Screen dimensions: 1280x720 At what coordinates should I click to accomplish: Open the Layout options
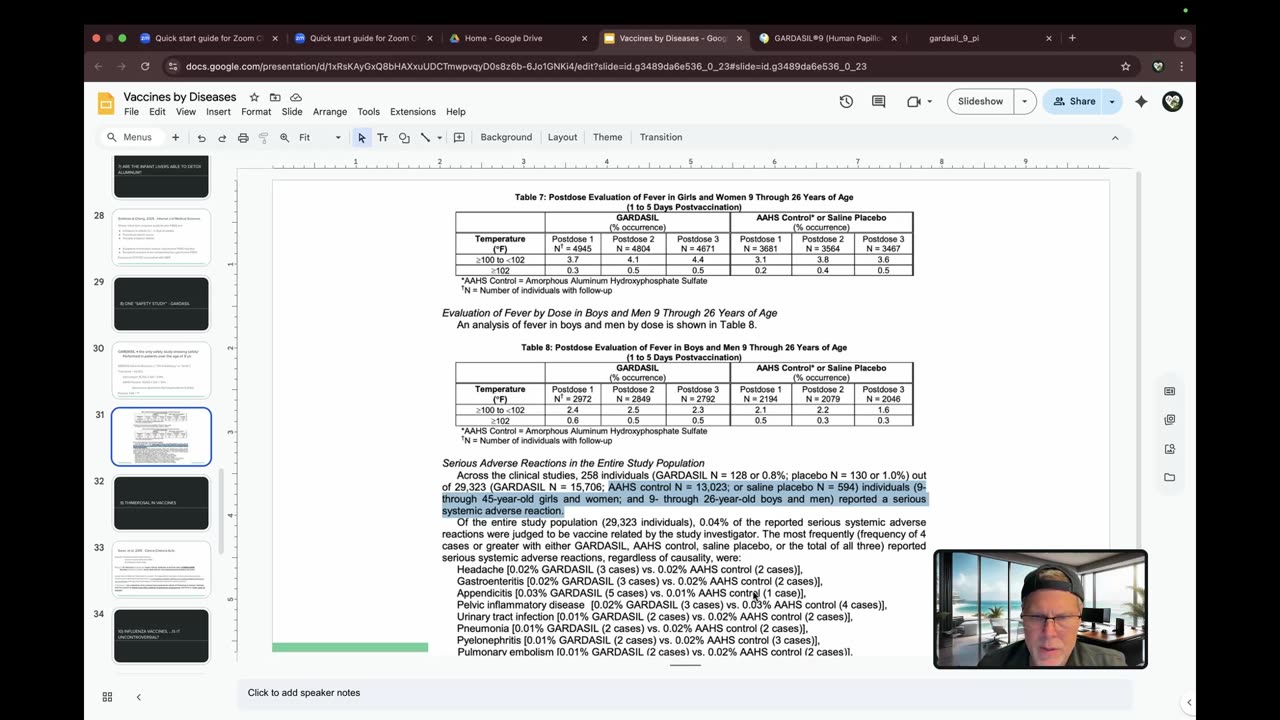point(562,137)
